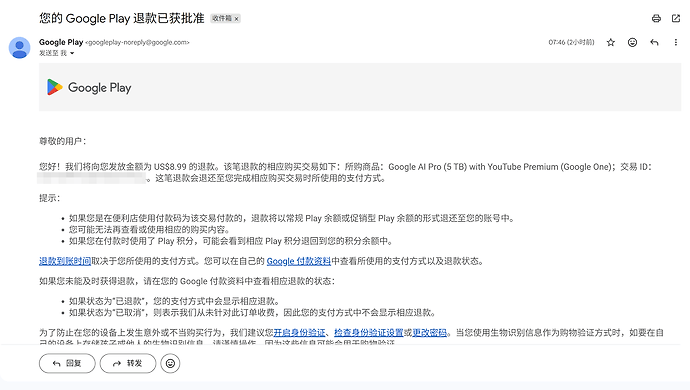
Task: Open the 退款到账时间 link
Action: [x=65, y=261]
